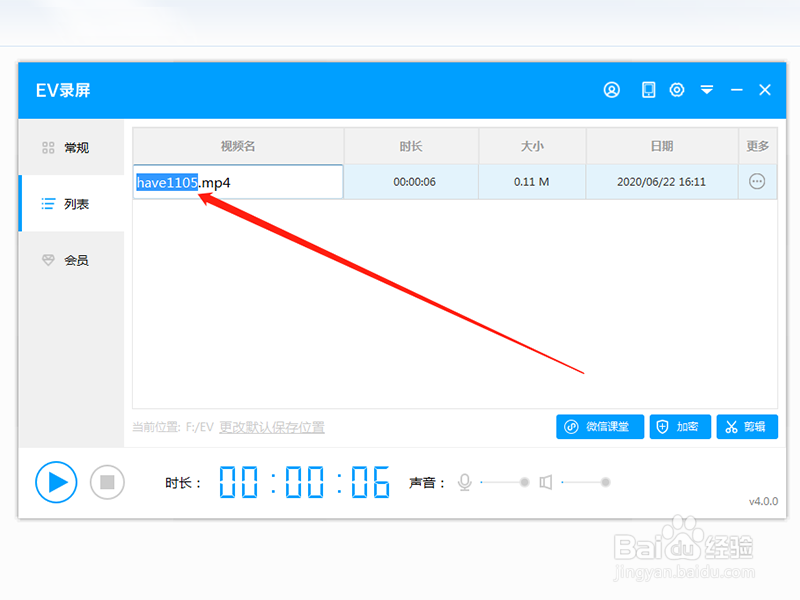800x600 pixels.
Task: Click the 大小 column header
Action: [x=532, y=146]
